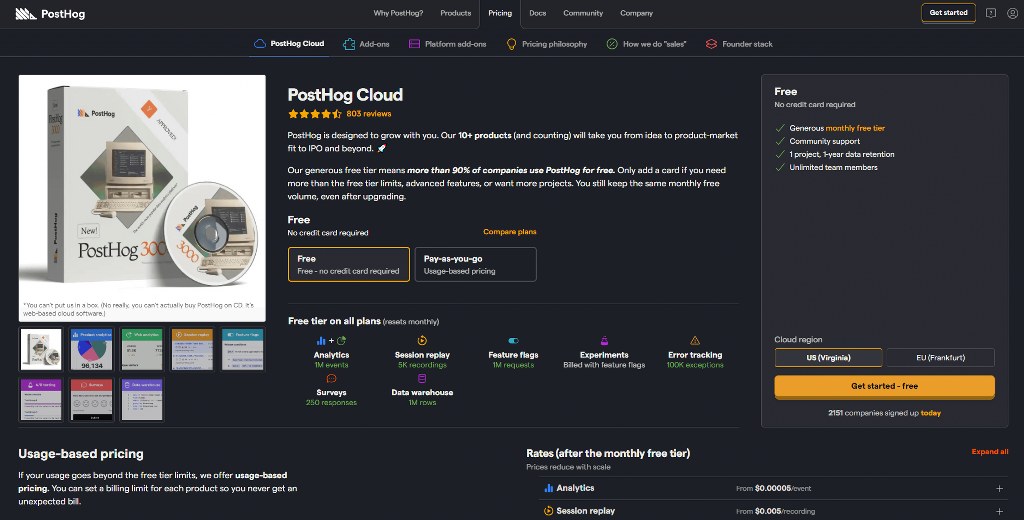The image size is (1024, 520).
Task: Click the cloud icon beside PostHog Cloud tab
Action: [260, 44]
